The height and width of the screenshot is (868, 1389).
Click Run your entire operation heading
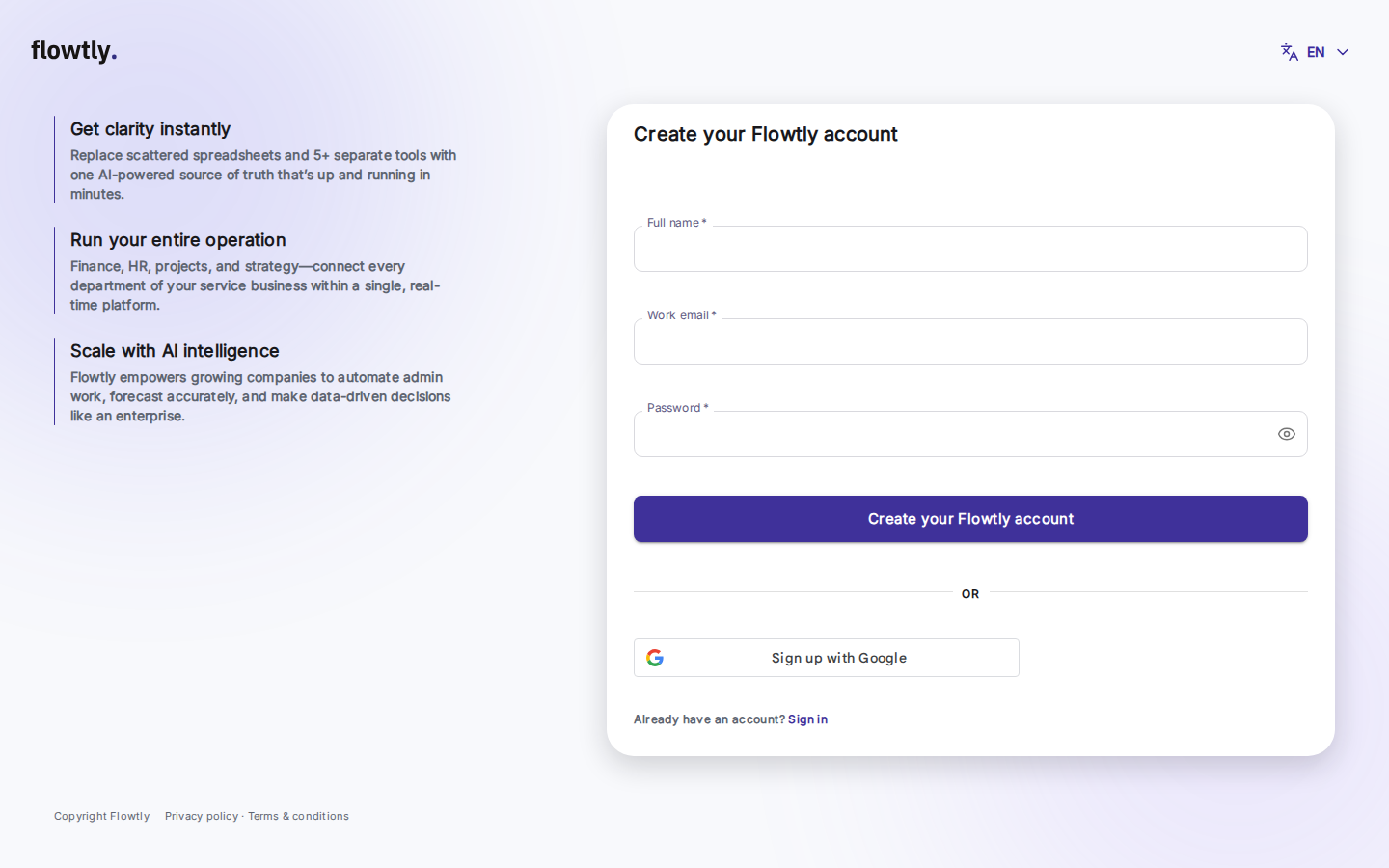tap(178, 240)
